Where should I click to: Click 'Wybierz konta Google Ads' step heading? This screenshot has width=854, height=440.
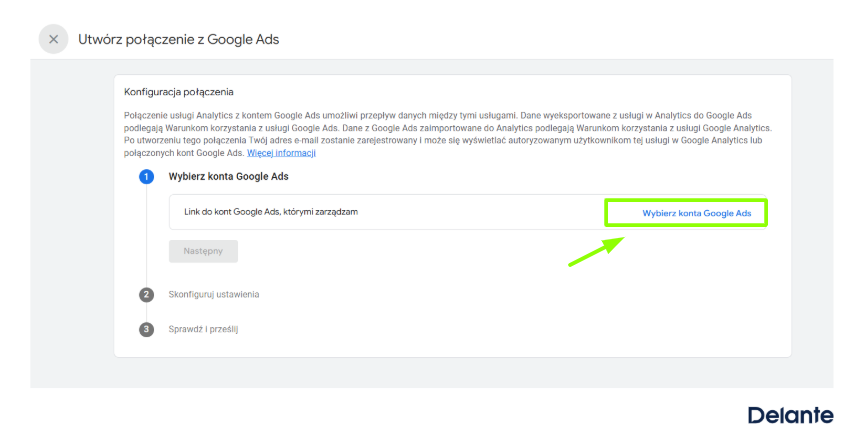(x=228, y=176)
